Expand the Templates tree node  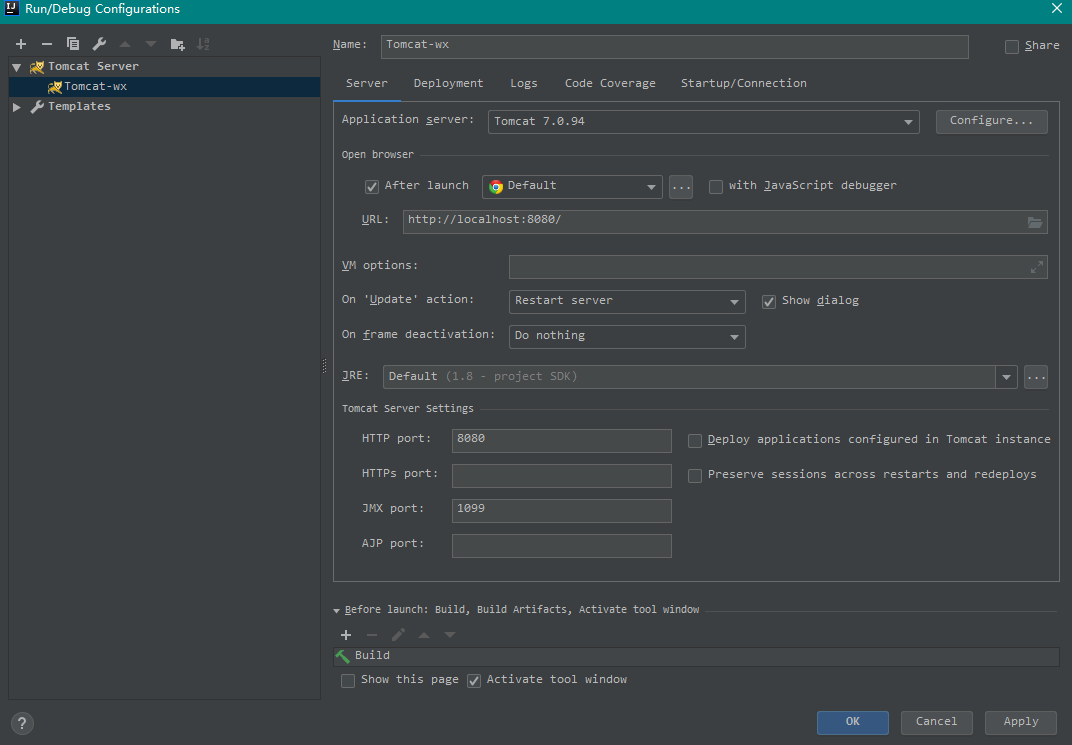[x=17, y=107]
